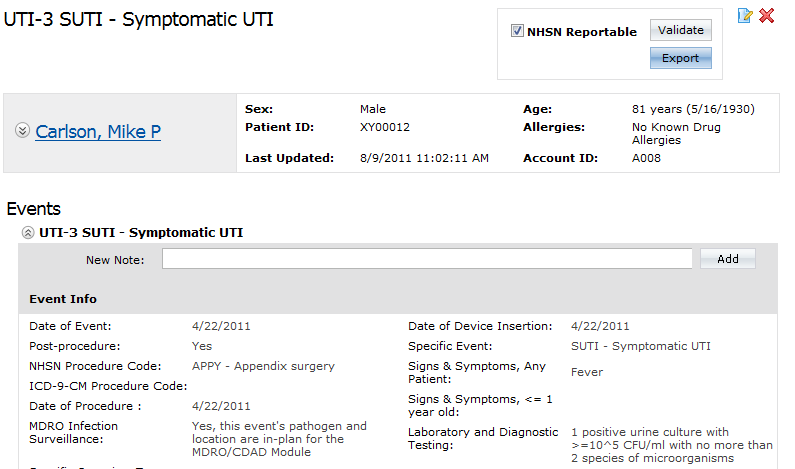Screen dimensions: 795x469
Task: Open the edit record pencil icon
Action: [x=745, y=16]
